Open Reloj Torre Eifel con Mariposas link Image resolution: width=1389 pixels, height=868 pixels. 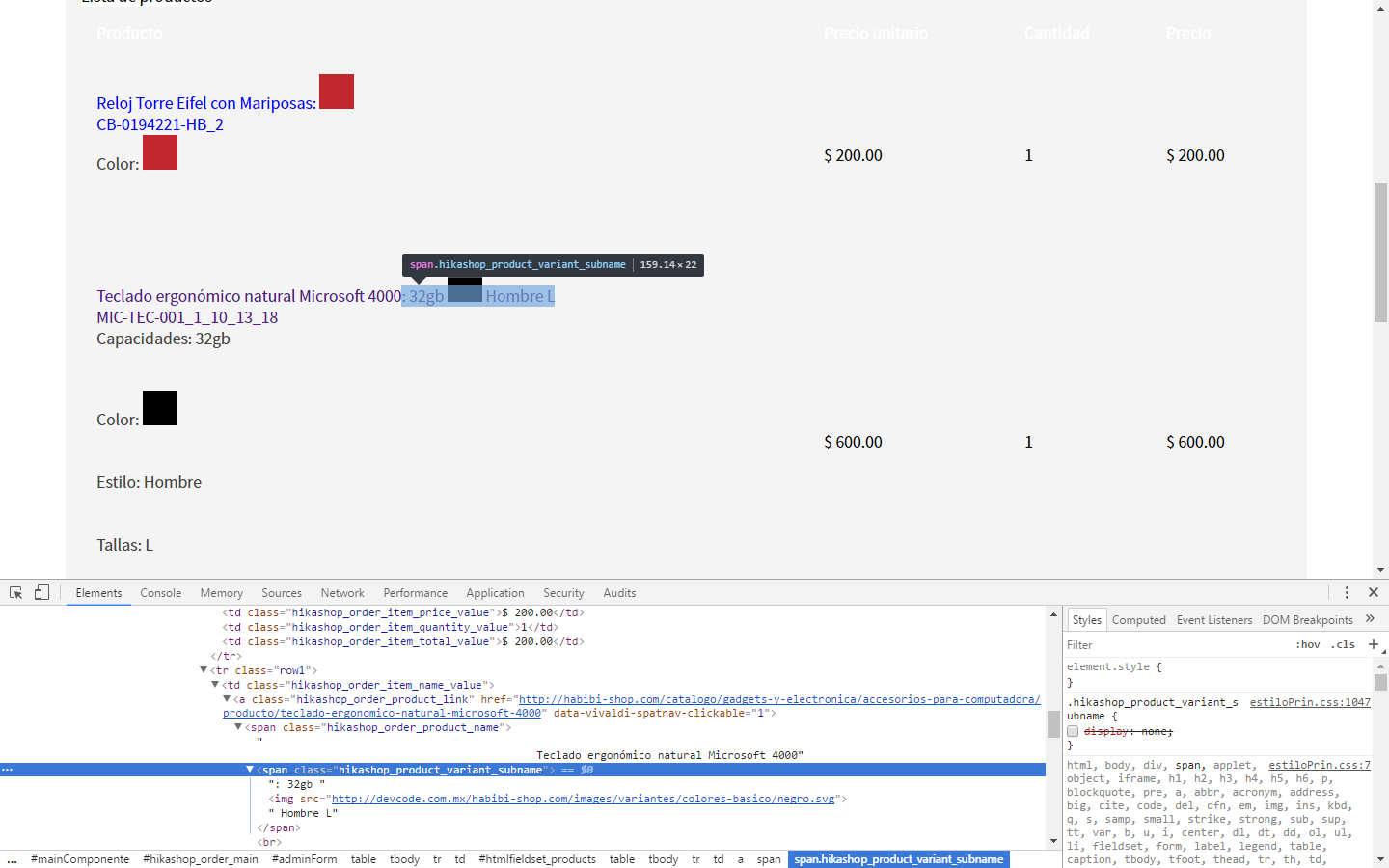pos(206,103)
